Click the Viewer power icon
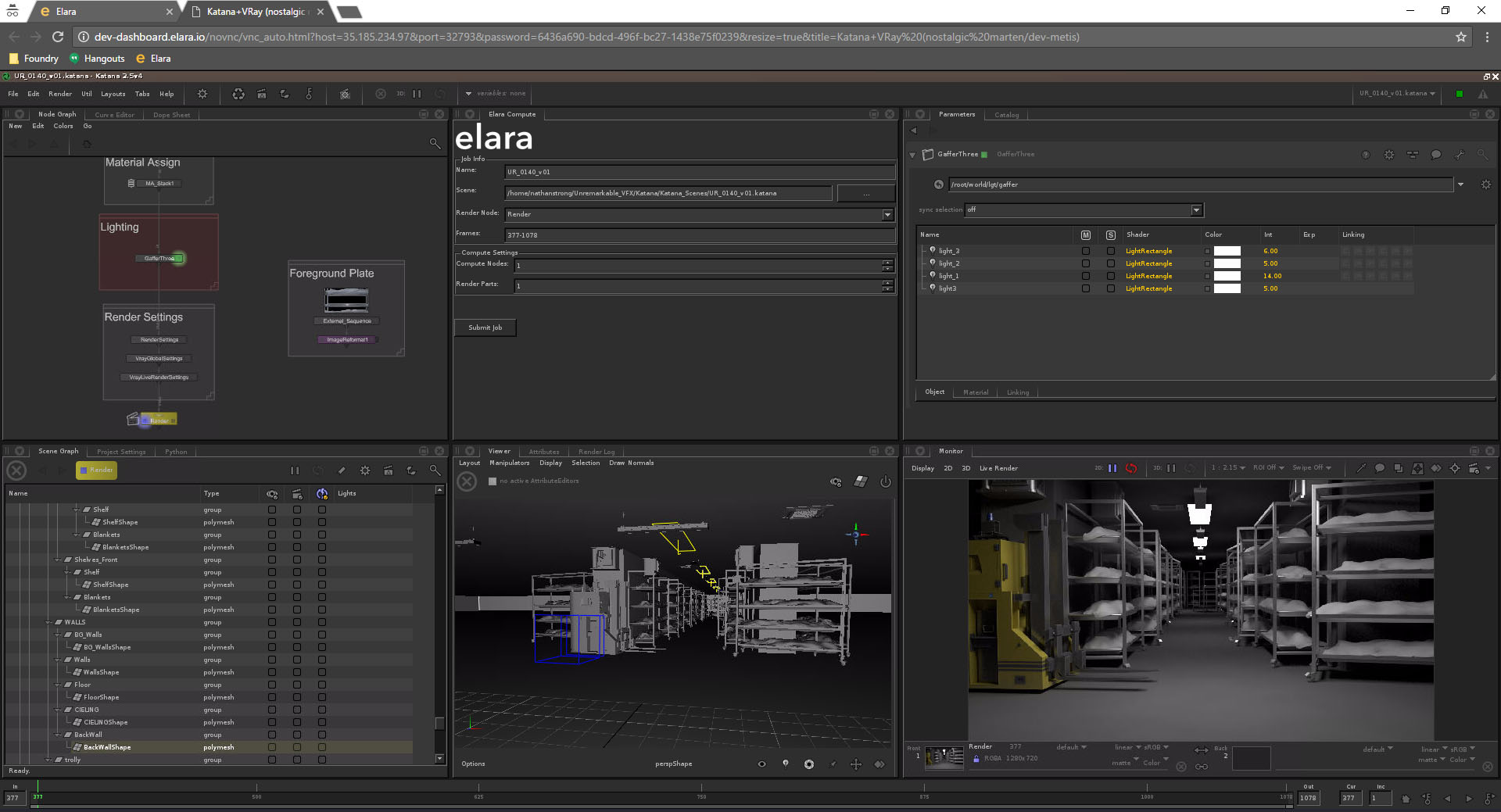This screenshot has height=812, width=1501. (886, 481)
